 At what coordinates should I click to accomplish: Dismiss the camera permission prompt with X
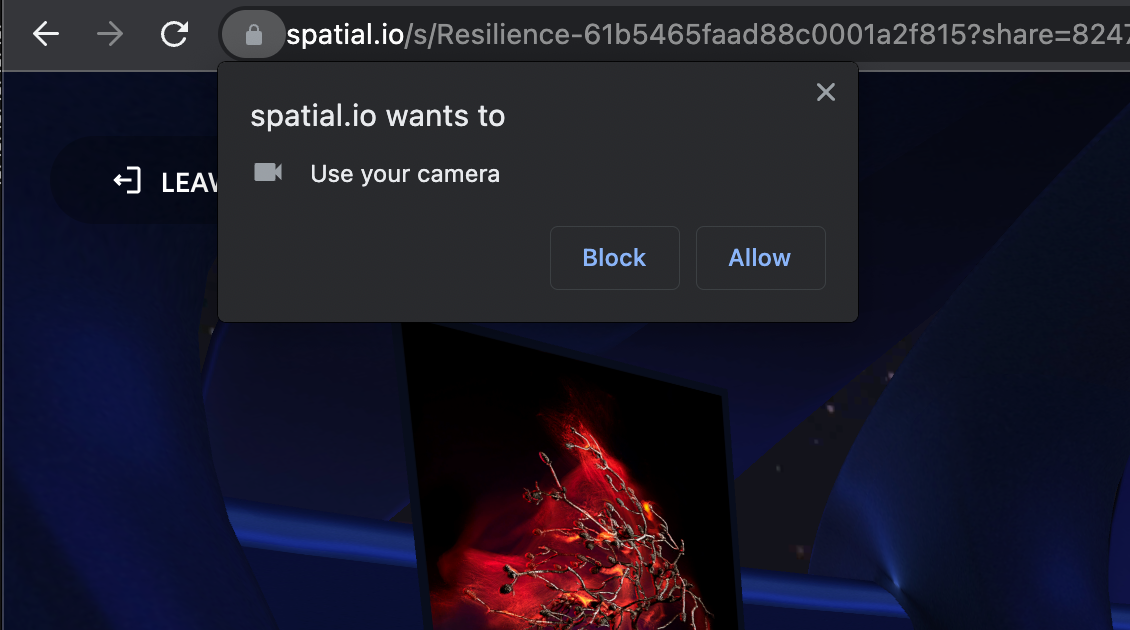(x=826, y=92)
